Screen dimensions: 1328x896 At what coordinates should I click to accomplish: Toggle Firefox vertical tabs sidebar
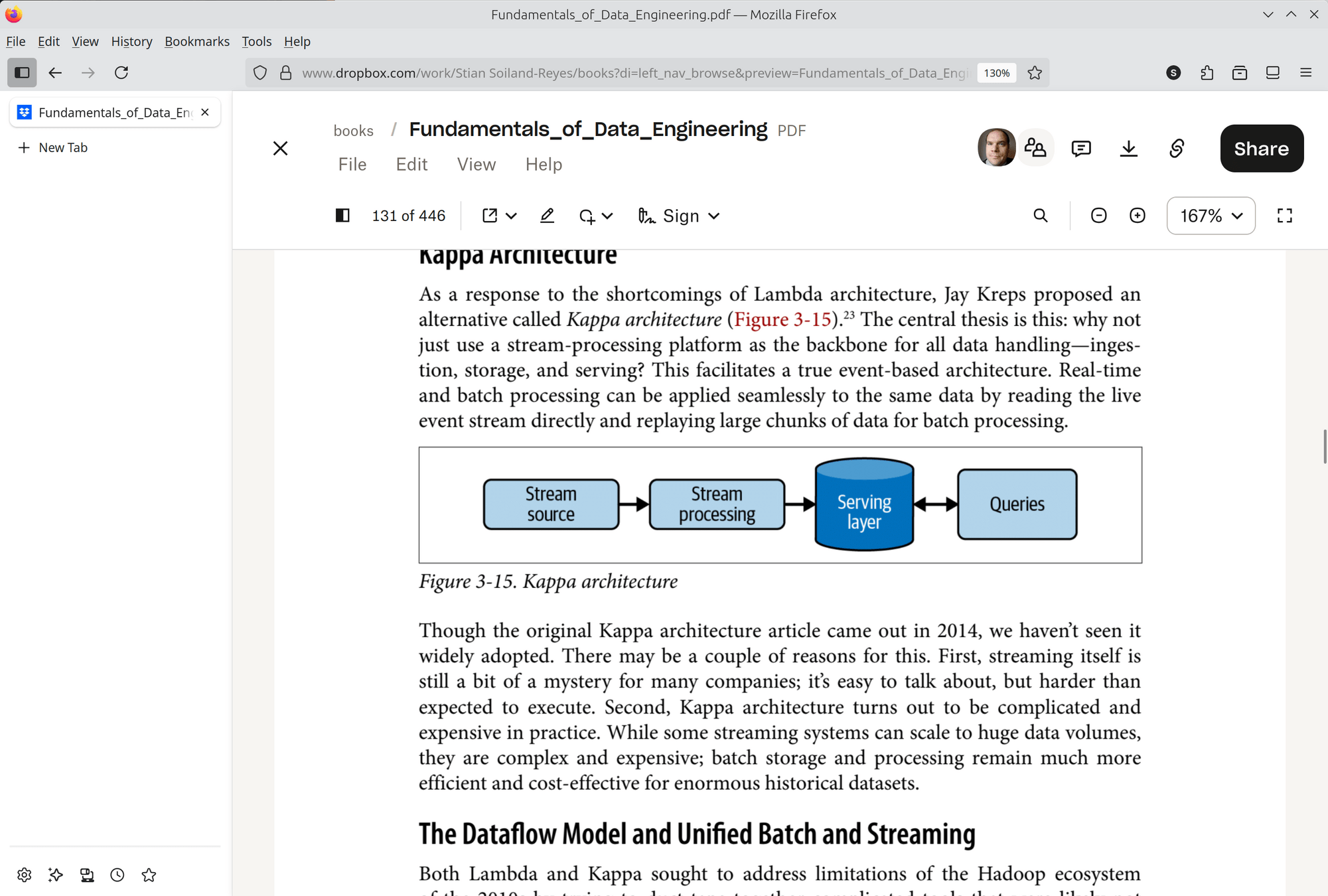(22, 72)
